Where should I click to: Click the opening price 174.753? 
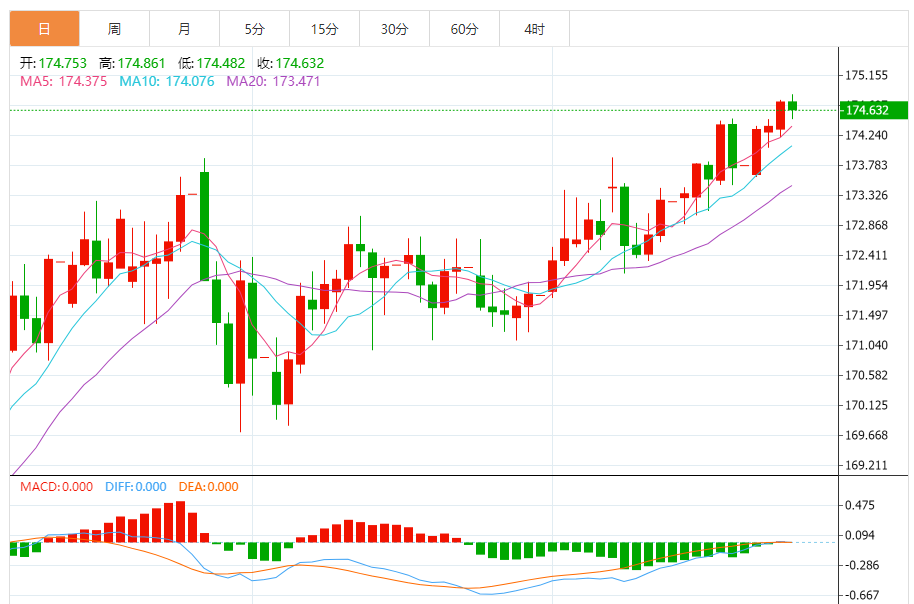pyautogui.click(x=62, y=63)
